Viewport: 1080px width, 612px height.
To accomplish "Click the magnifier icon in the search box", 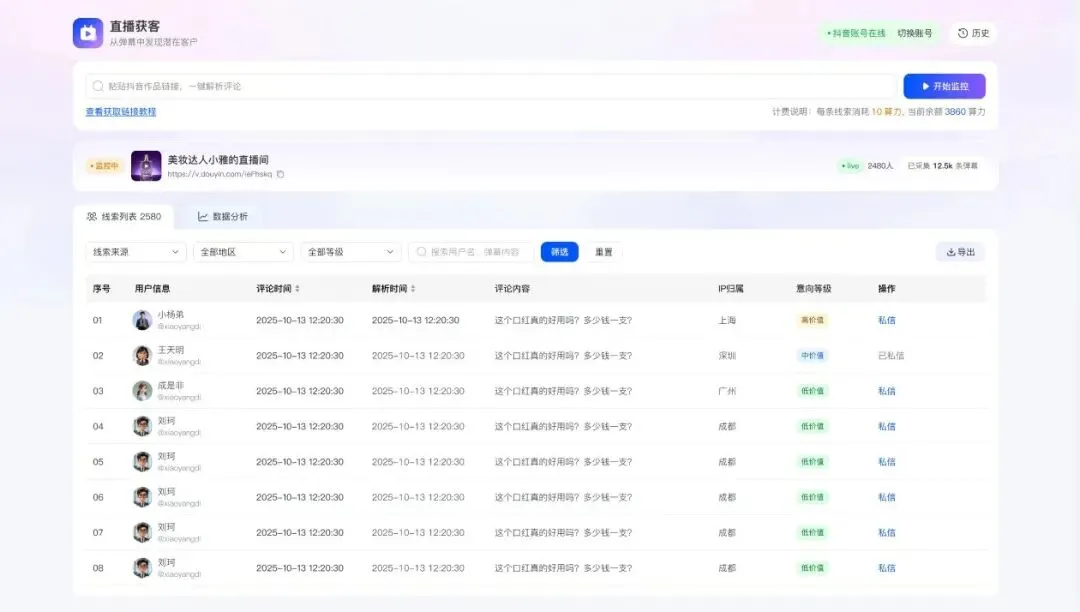I will tap(422, 251).
